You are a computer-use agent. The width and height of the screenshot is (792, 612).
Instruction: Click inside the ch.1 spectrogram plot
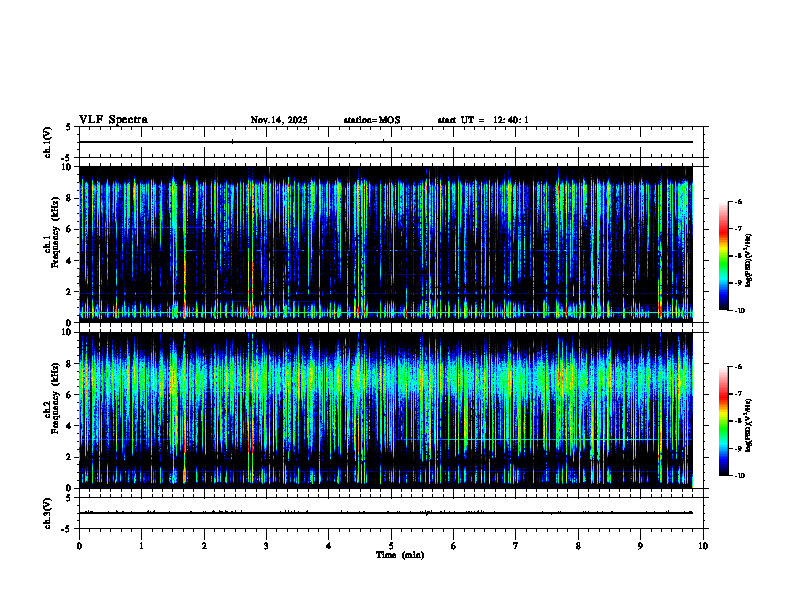(386, 244)
